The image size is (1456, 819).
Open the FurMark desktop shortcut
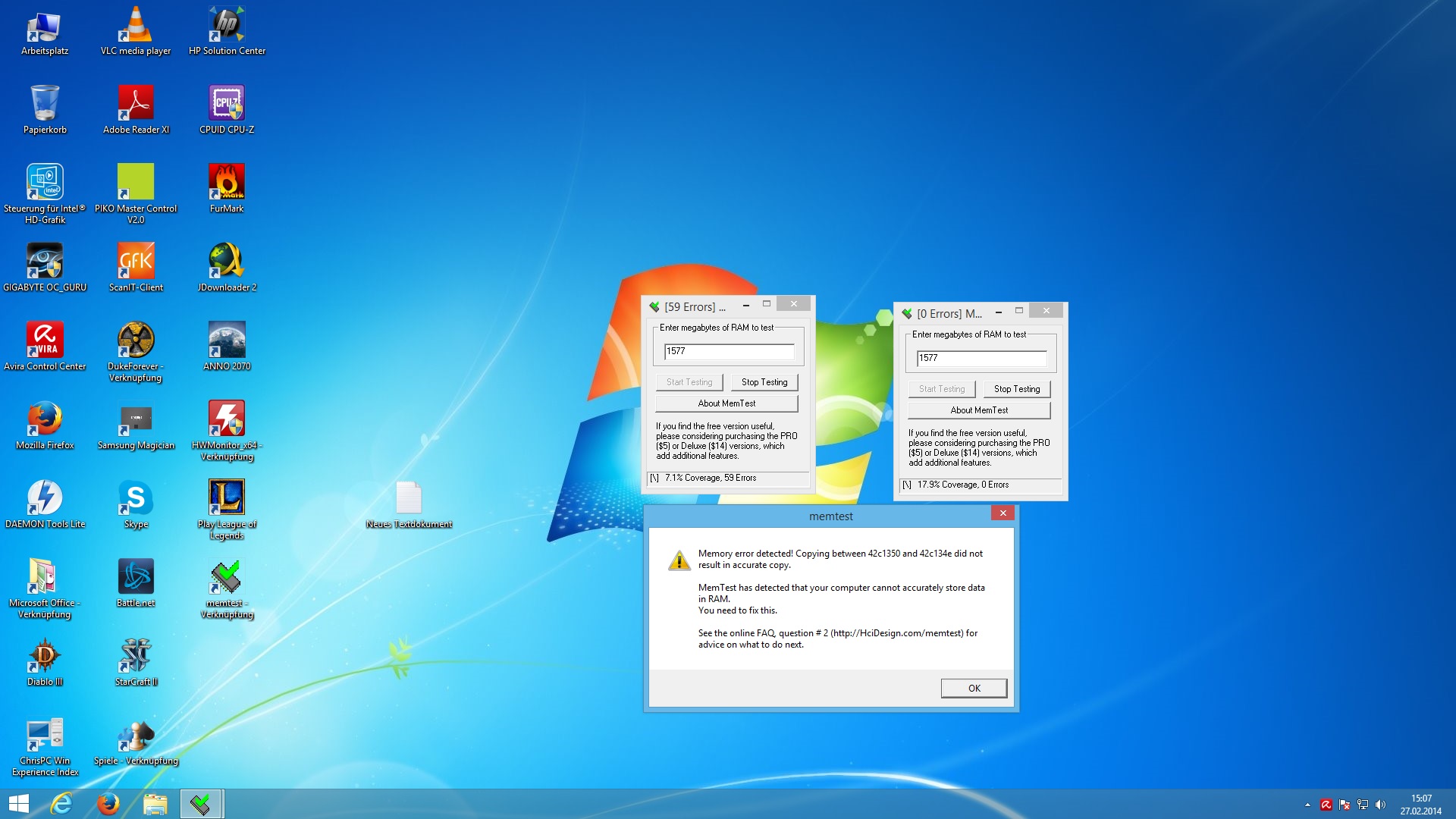point(226,182)
